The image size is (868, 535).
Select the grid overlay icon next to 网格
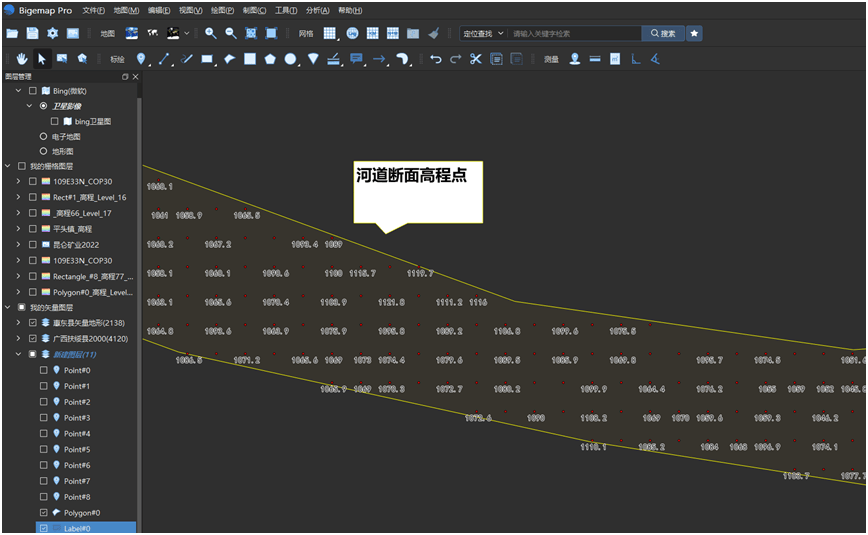tap(329, 33)
